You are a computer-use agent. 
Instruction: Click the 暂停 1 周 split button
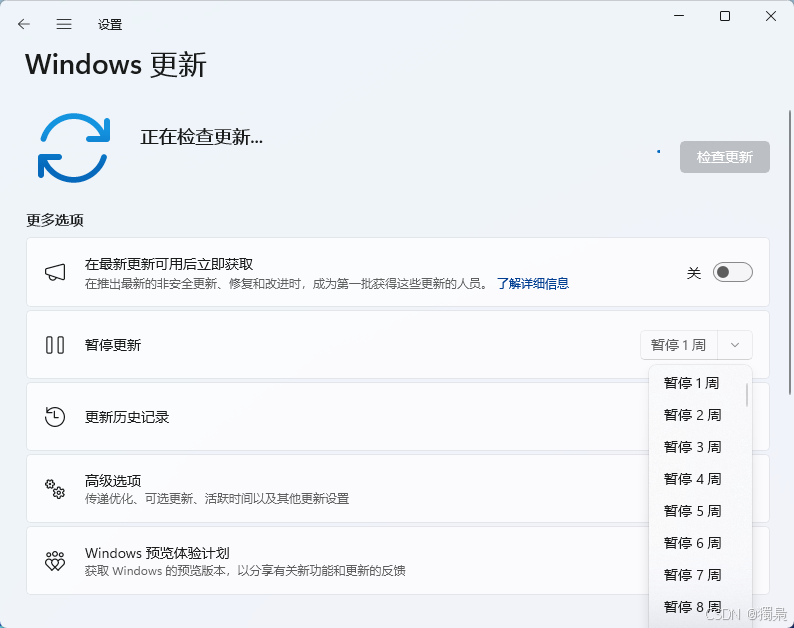(x=679, y=345)
